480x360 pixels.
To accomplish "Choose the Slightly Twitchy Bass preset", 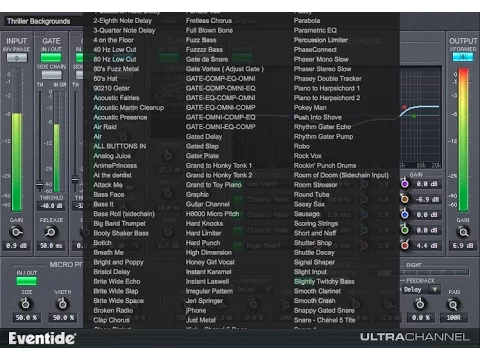I will (324, 282).
